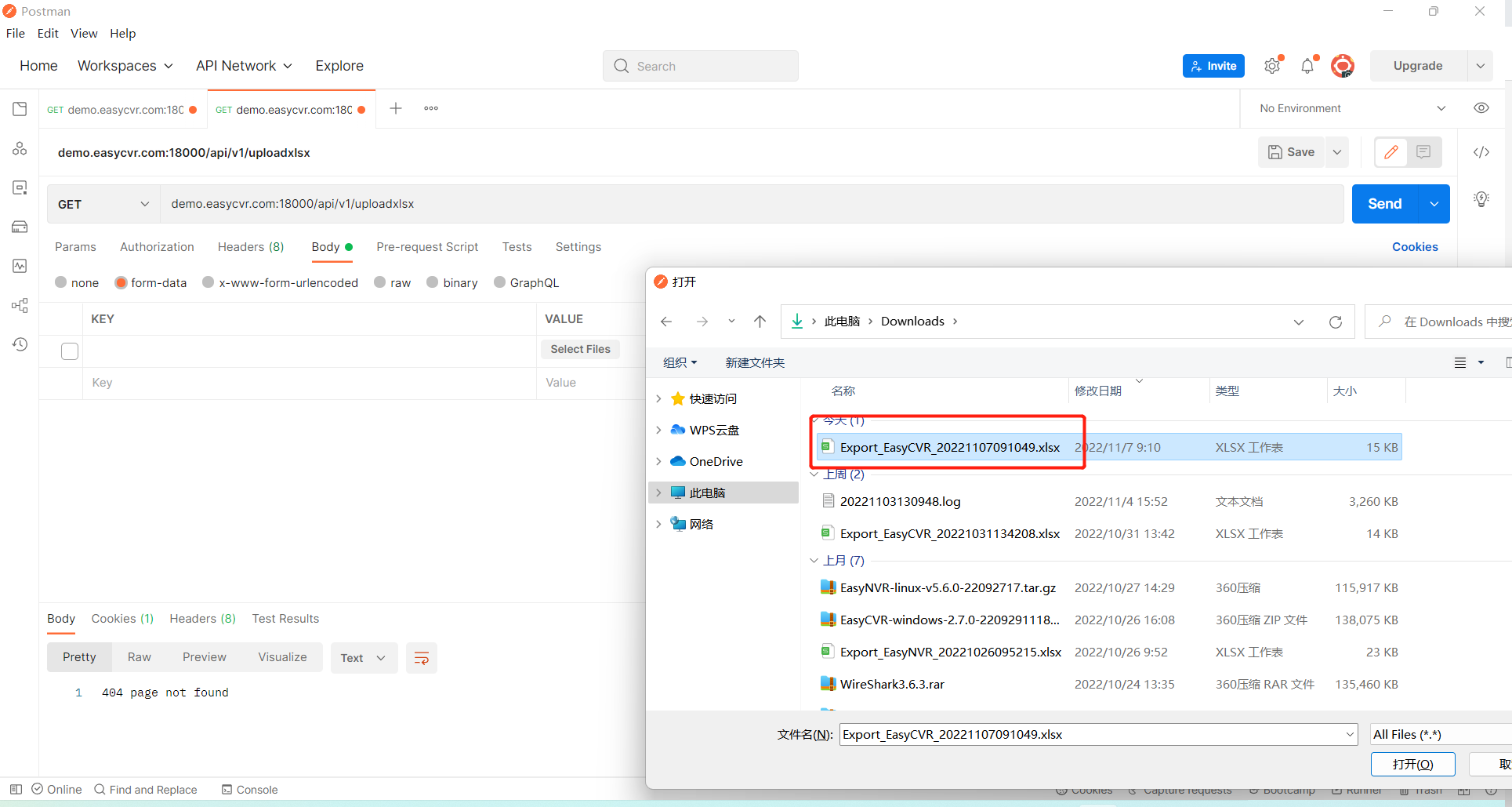Open Workspaces dropdown
Screen dimensions: 1512x807
125,66
